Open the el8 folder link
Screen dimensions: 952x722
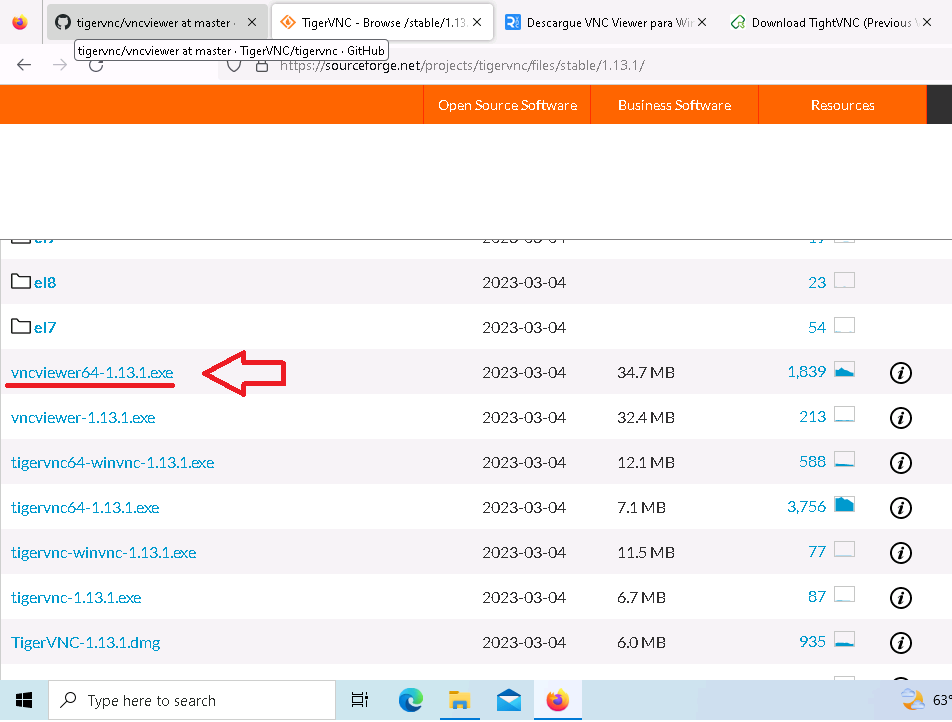click(45, 282)
